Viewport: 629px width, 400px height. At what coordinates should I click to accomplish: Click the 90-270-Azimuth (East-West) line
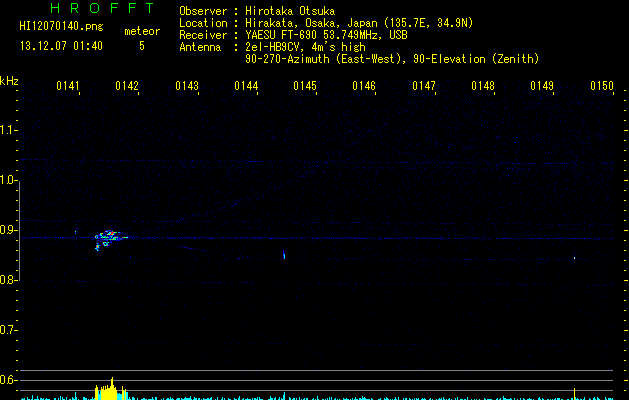[x=392, y=59]
